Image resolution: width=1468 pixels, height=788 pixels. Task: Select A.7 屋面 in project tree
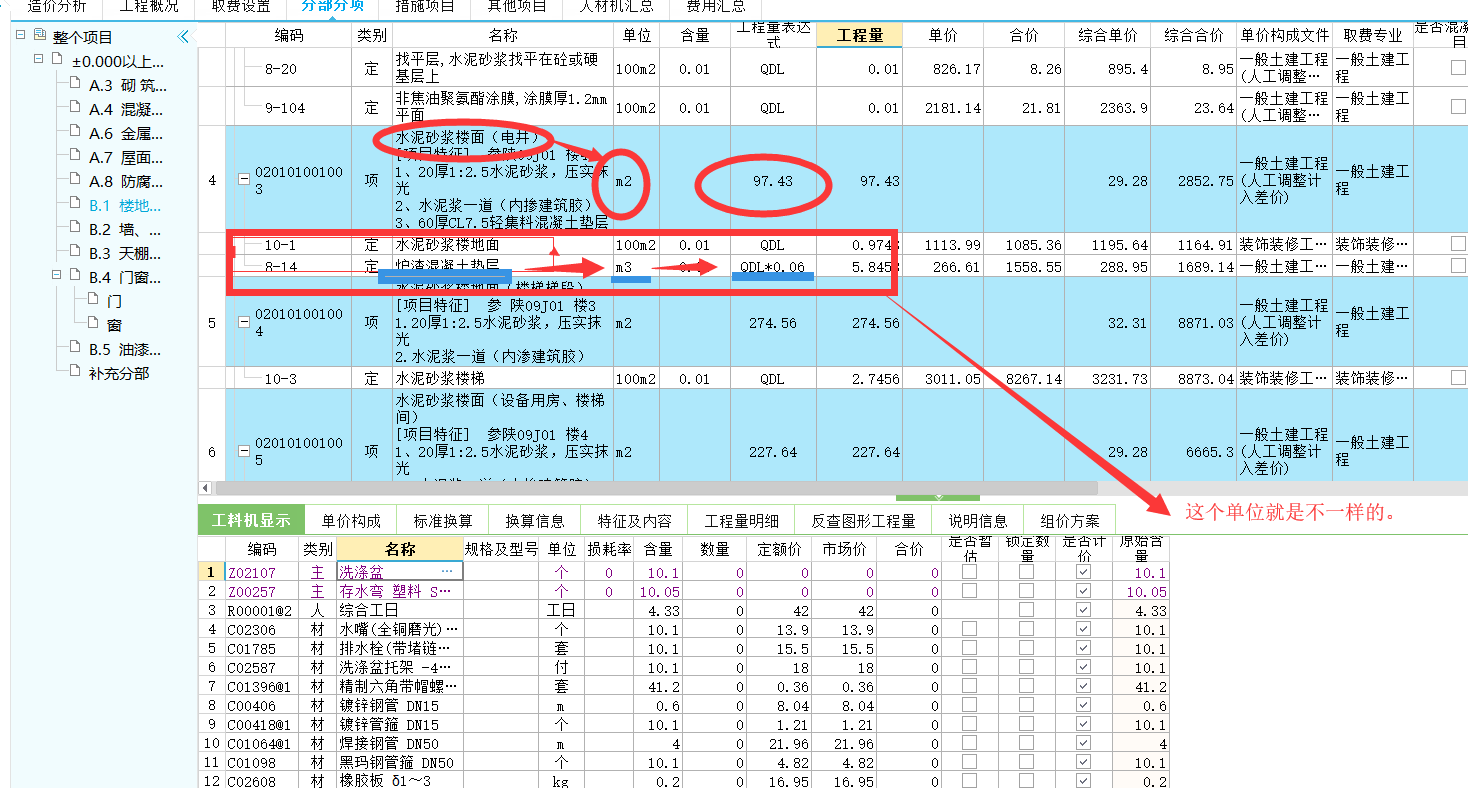coord(125,157)
